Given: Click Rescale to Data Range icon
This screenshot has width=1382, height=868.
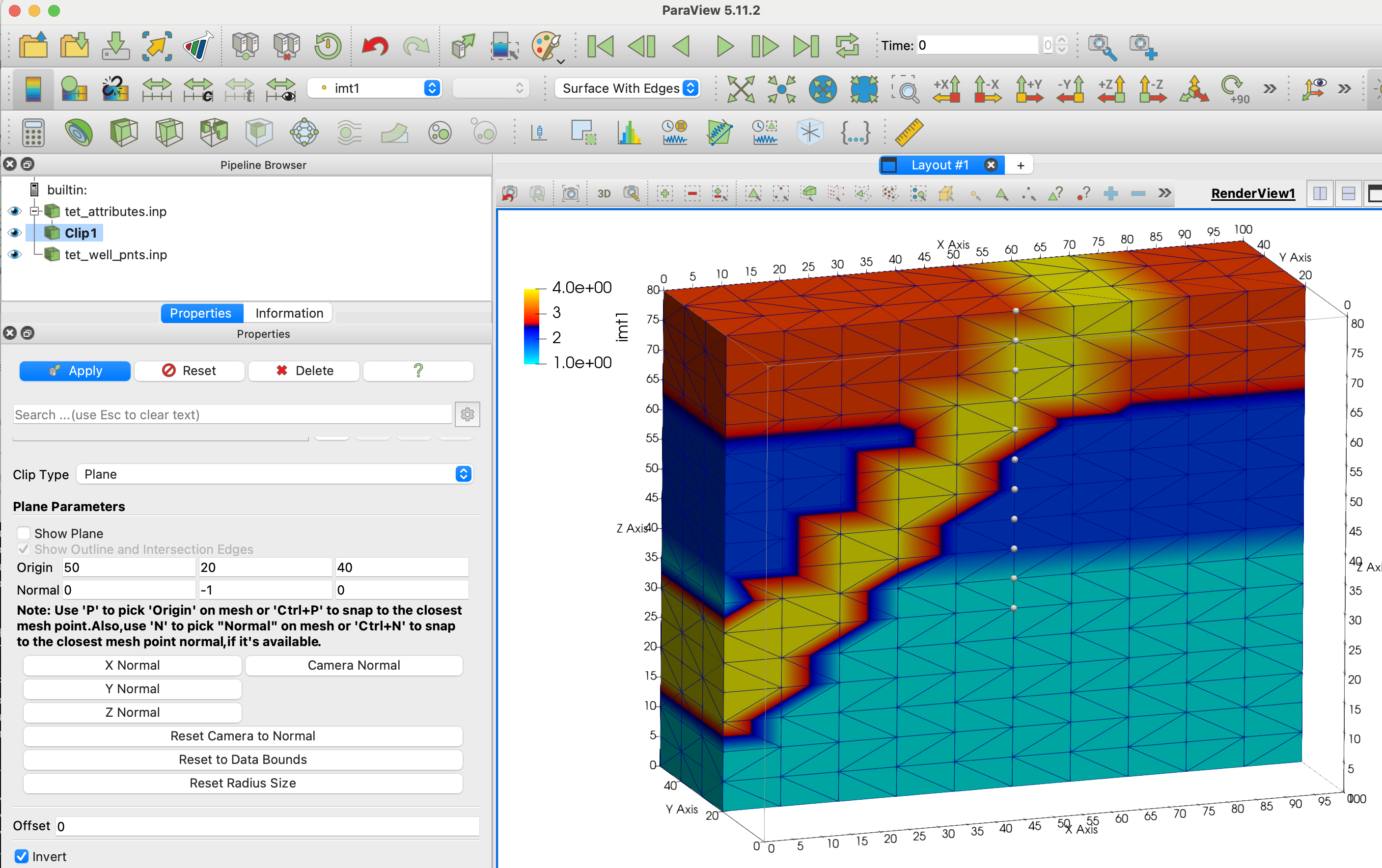Looking at the screenshot, I should pyautogui.click(x=157, y=89).
